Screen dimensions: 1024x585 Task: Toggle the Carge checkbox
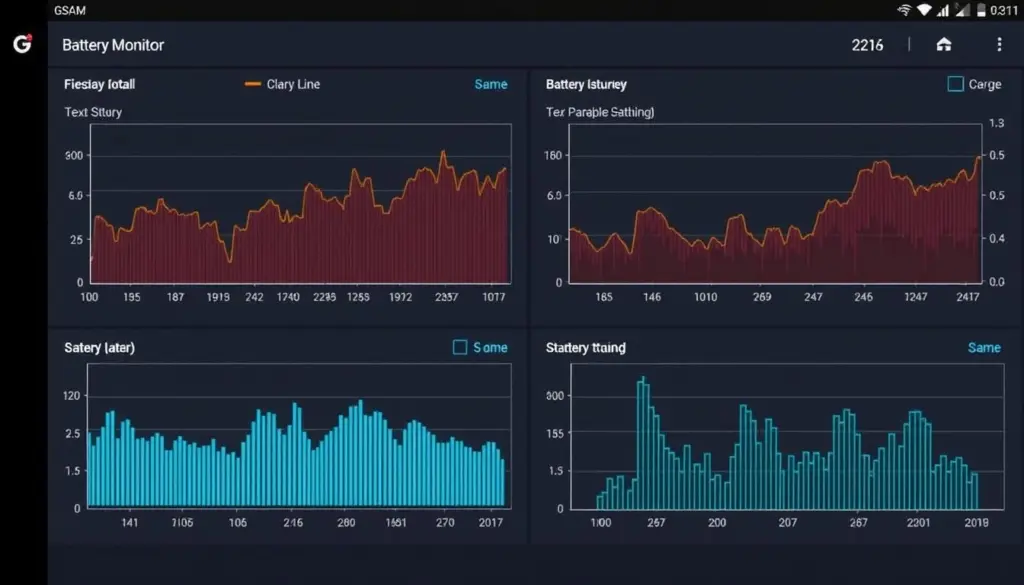coord(955,84)
